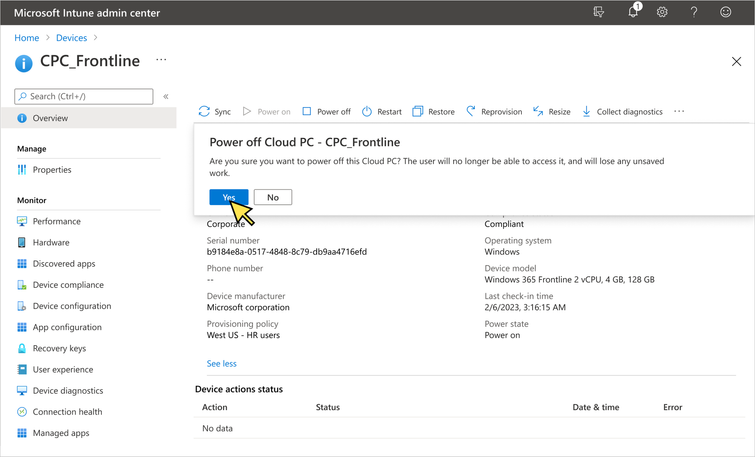This screenshot has width=755, height=457.
Task: Go to the Devices breadcrumb link
Action: (x=71, y=38)
